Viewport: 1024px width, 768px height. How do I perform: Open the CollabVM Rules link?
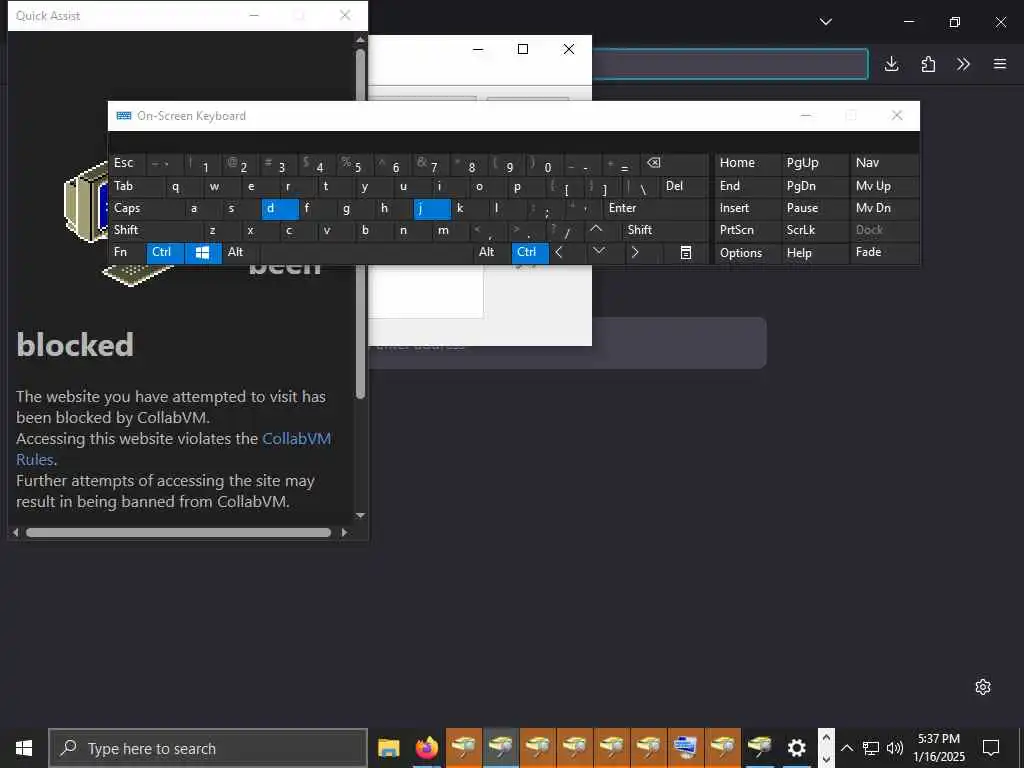(x=173, y=449)
